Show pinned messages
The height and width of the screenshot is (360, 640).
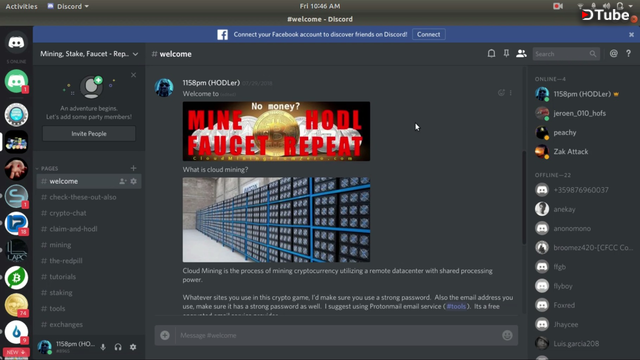click(506, 53)
